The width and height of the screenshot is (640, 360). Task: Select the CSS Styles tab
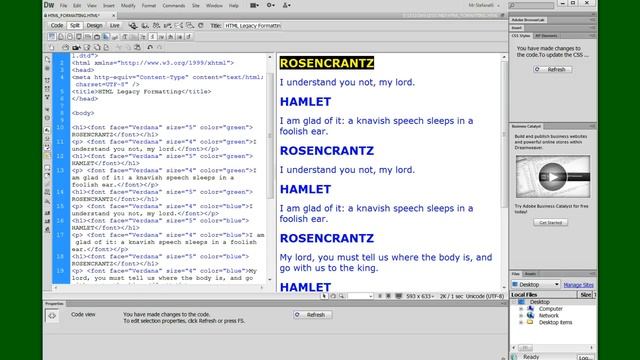521,36
